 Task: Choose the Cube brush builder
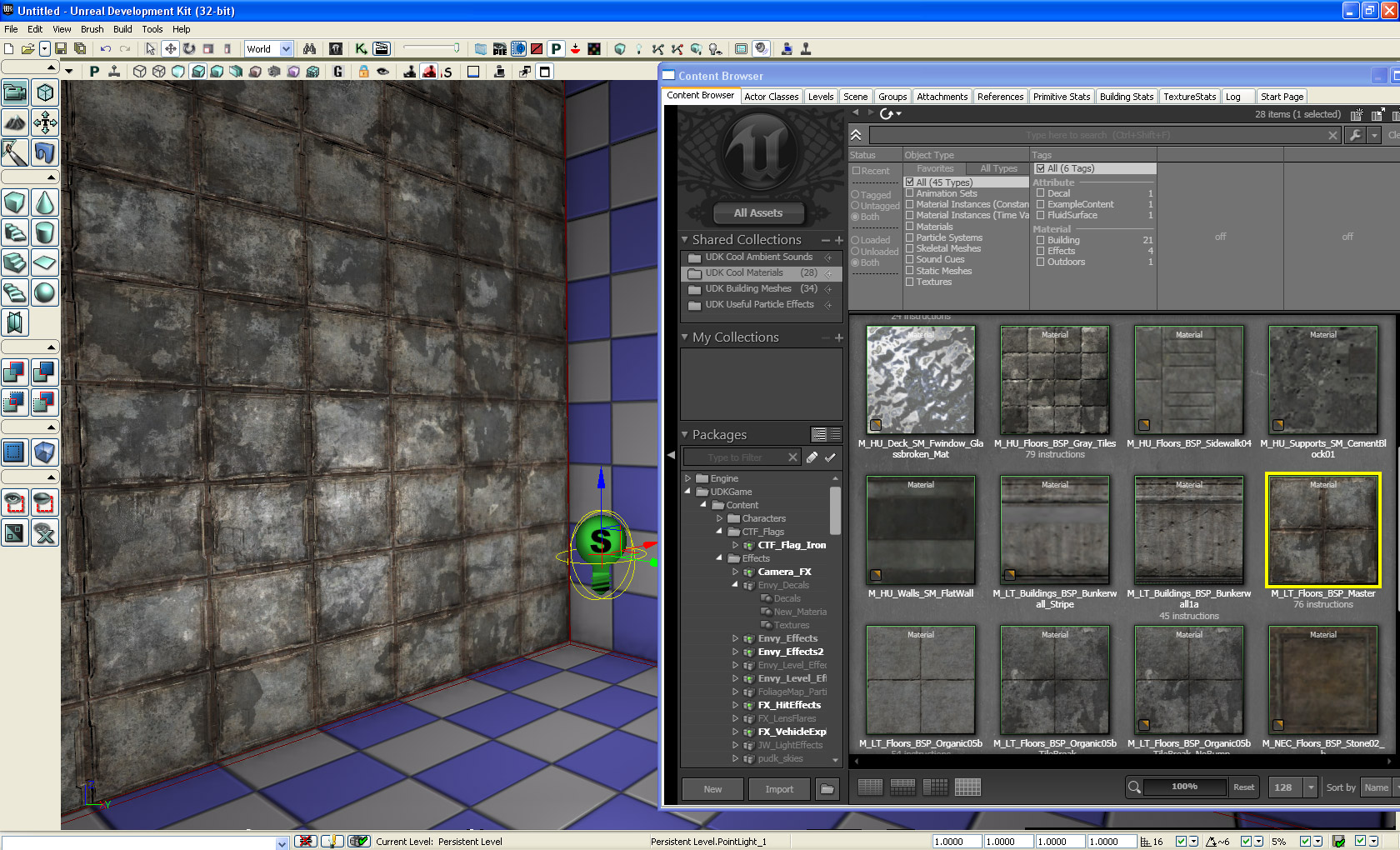pos(15,202)
